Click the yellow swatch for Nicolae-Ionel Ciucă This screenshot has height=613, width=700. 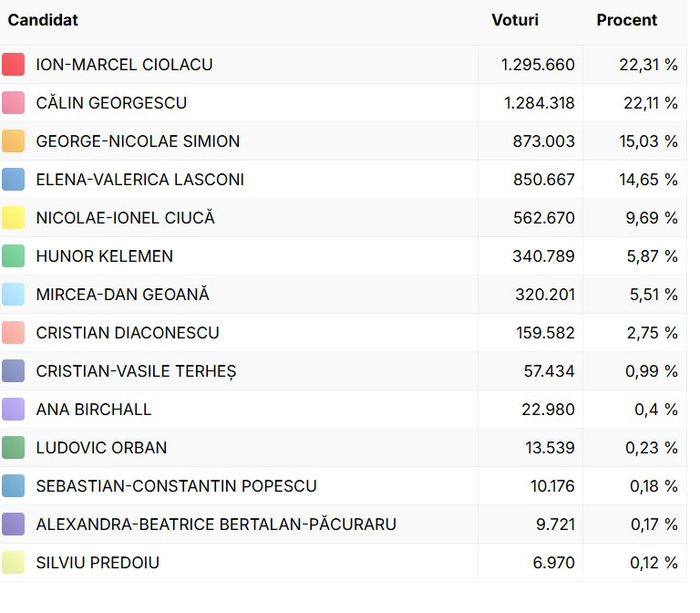(13, 218)
